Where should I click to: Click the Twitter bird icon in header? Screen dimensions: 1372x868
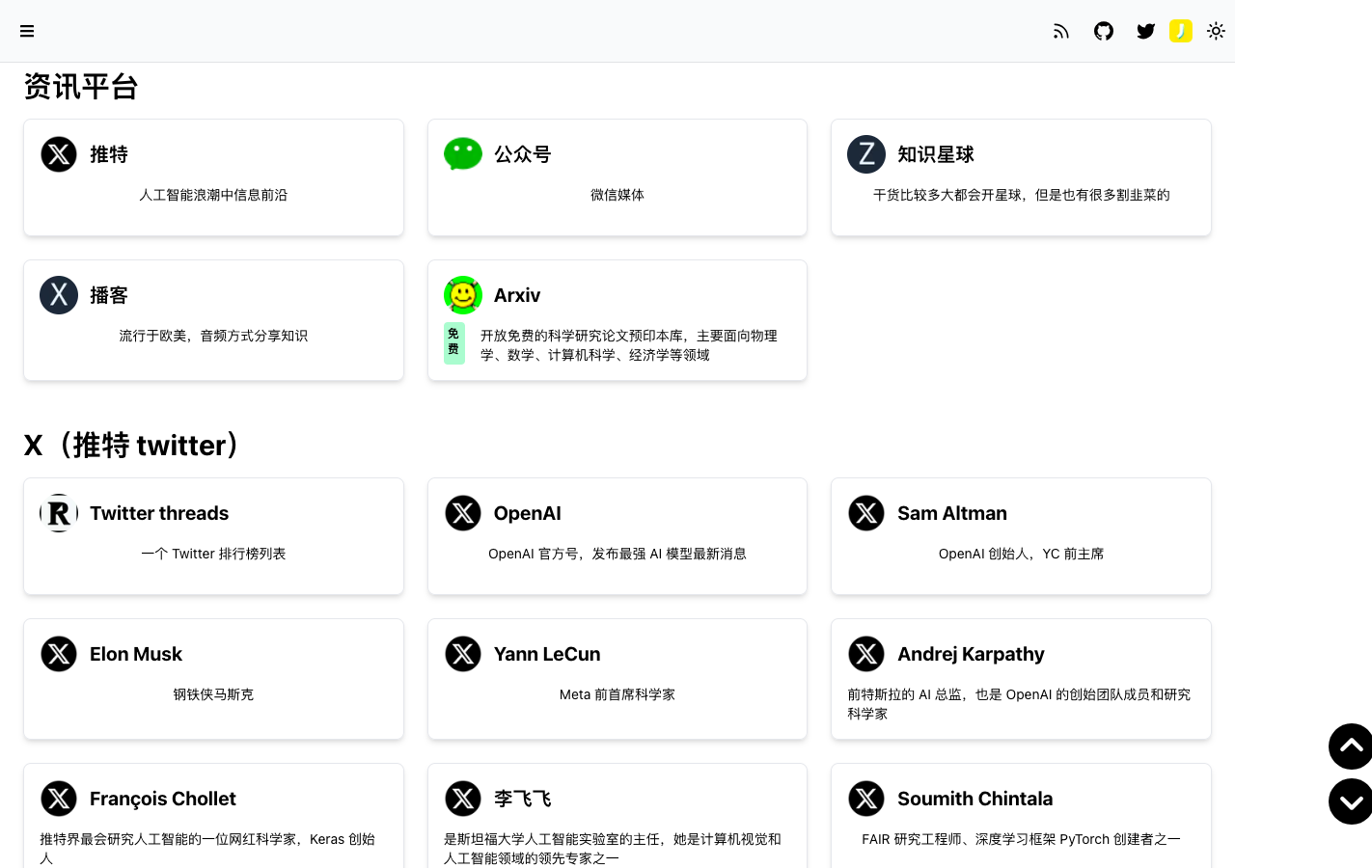[1145, 31]
